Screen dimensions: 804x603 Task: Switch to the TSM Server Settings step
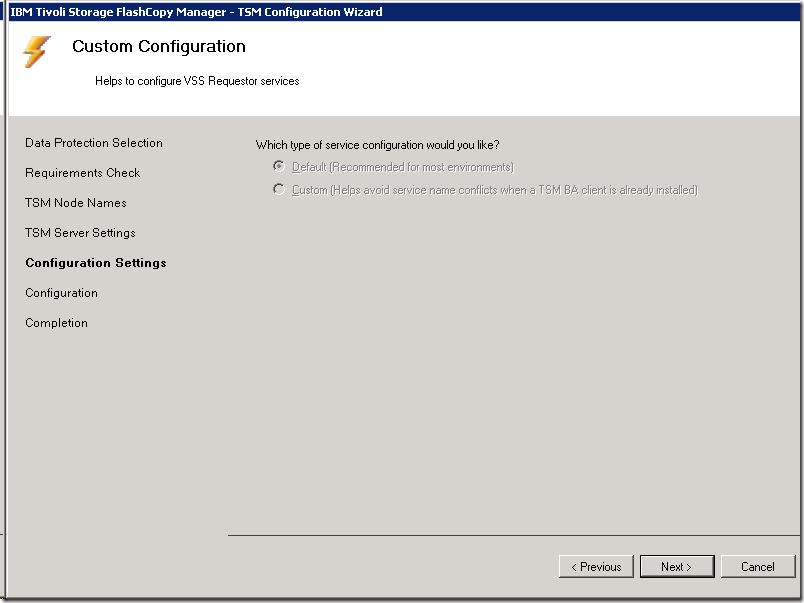pos(80,233)
